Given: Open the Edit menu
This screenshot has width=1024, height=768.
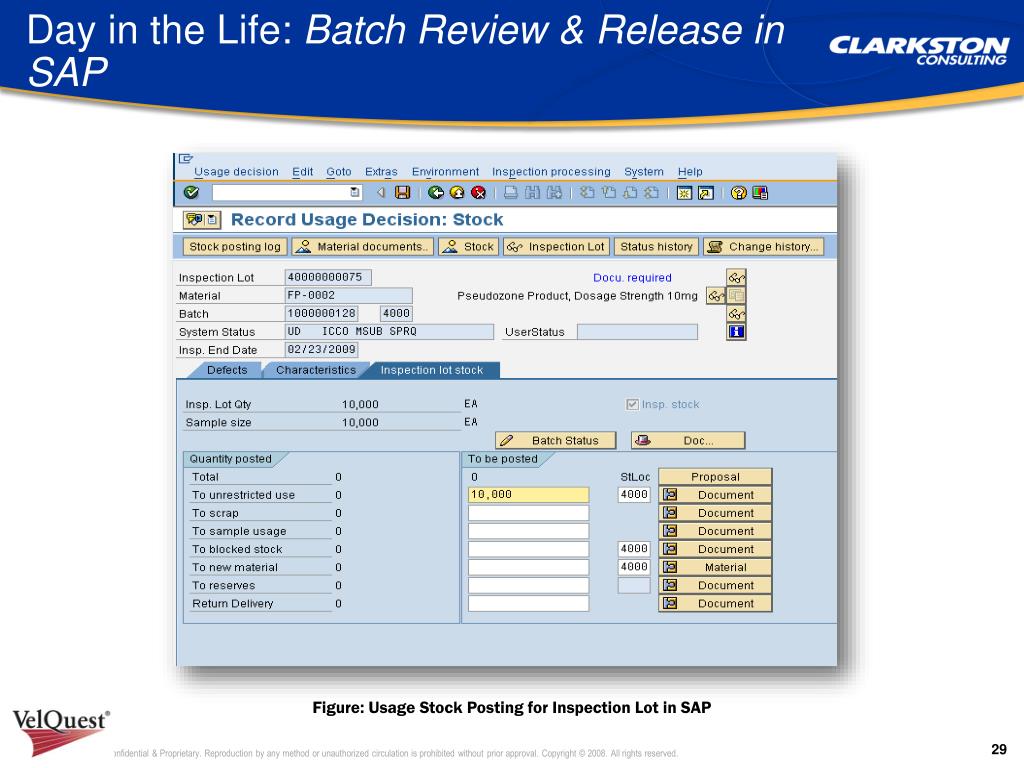Looking at the screenshot, I should [302, 172].
